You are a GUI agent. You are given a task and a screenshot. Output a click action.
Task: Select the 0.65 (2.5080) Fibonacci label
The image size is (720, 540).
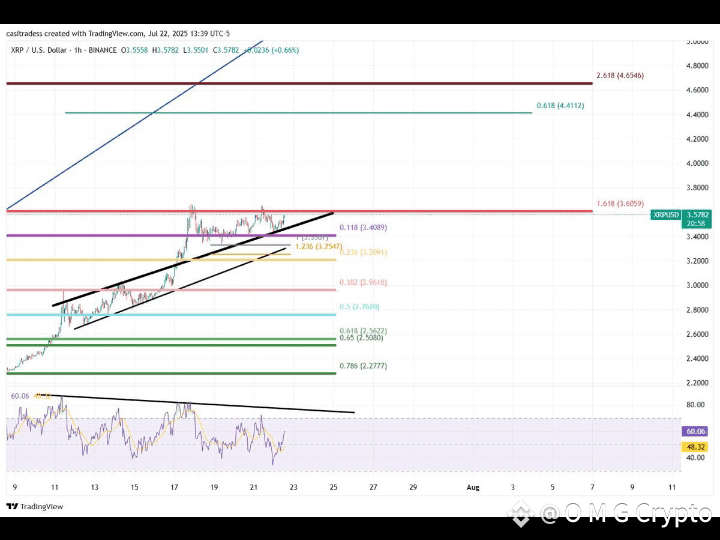(361, 338)
